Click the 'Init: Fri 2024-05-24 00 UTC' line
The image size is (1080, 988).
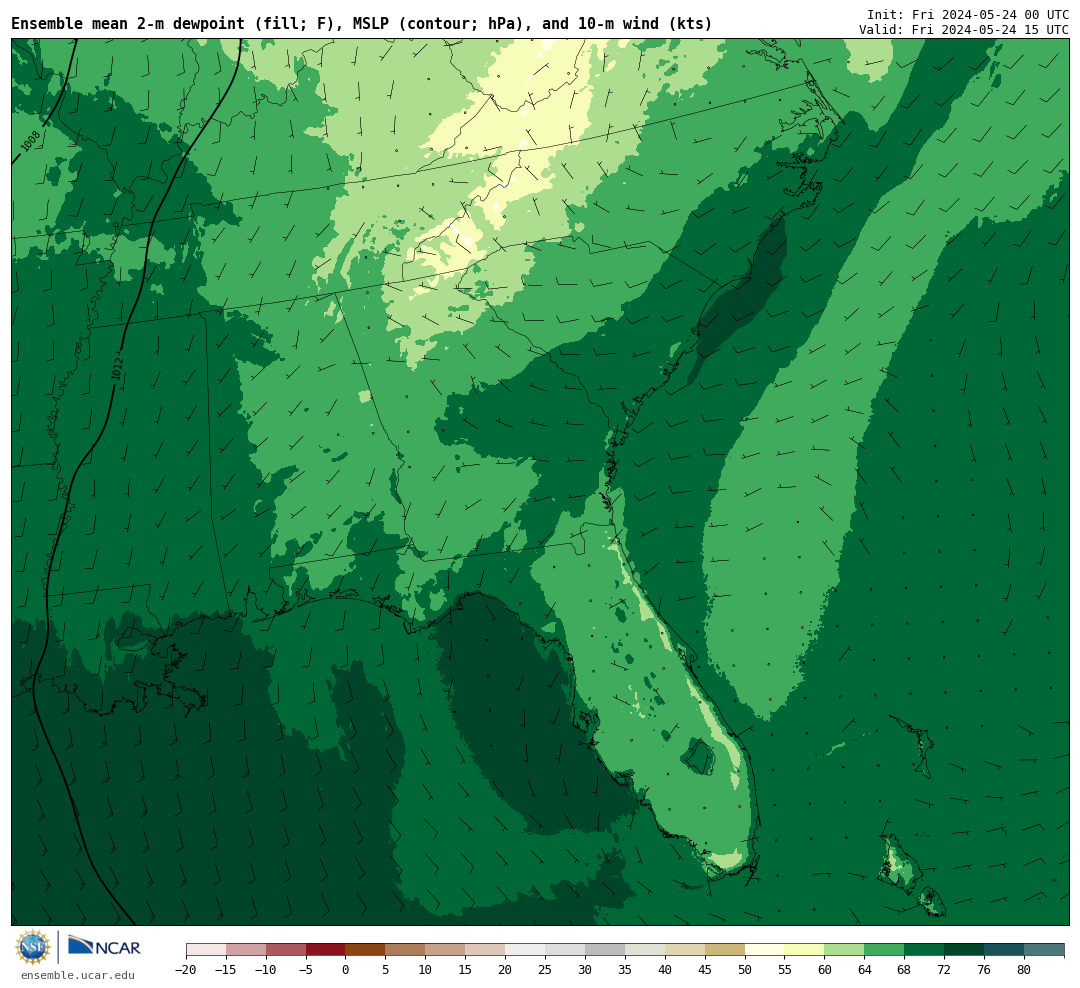[x=968, y=14]
